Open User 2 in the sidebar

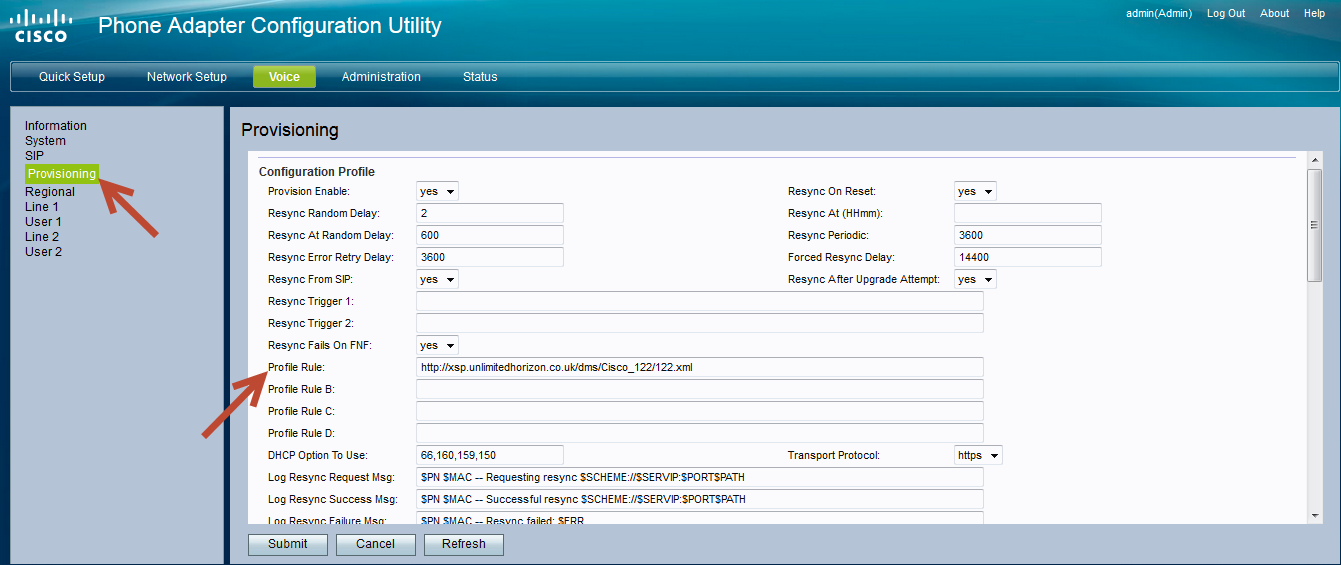43,252
